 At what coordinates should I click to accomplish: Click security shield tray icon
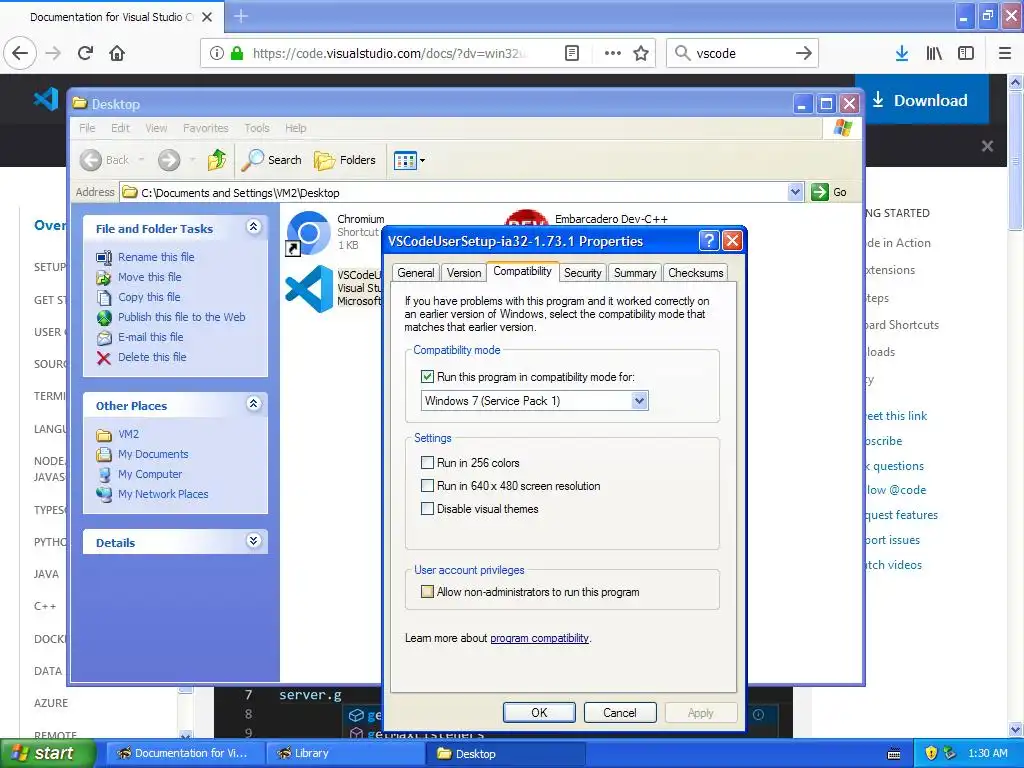[931, 753]
